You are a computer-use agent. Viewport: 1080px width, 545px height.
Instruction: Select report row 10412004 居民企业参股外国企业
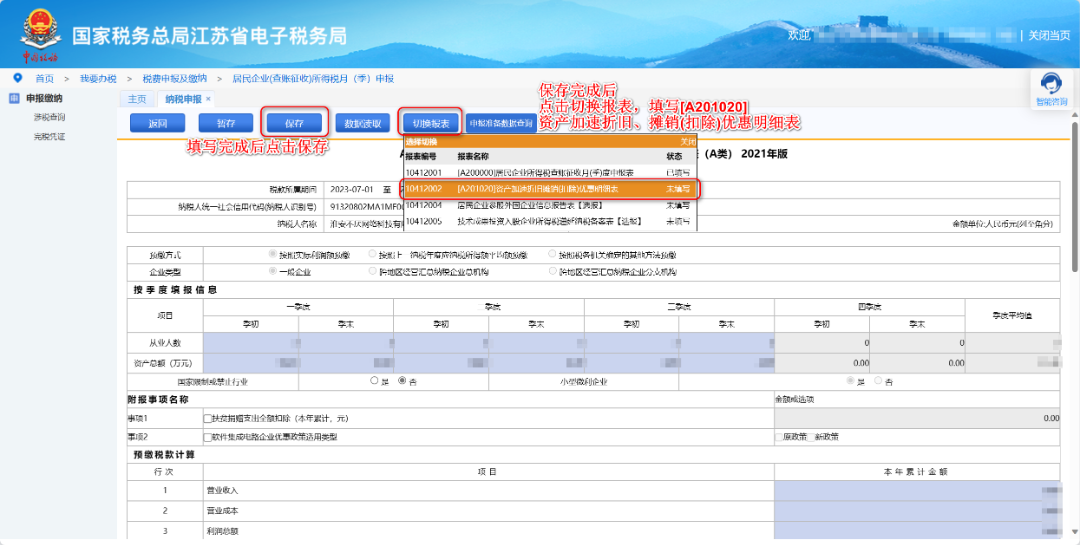point(550,205)
